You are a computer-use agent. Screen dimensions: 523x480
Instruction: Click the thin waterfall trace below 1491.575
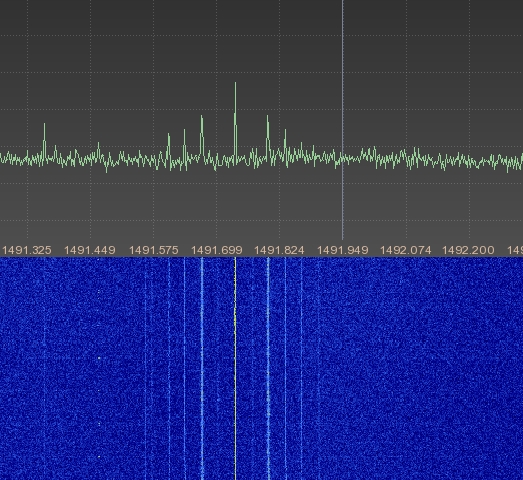tap(145, 369)
